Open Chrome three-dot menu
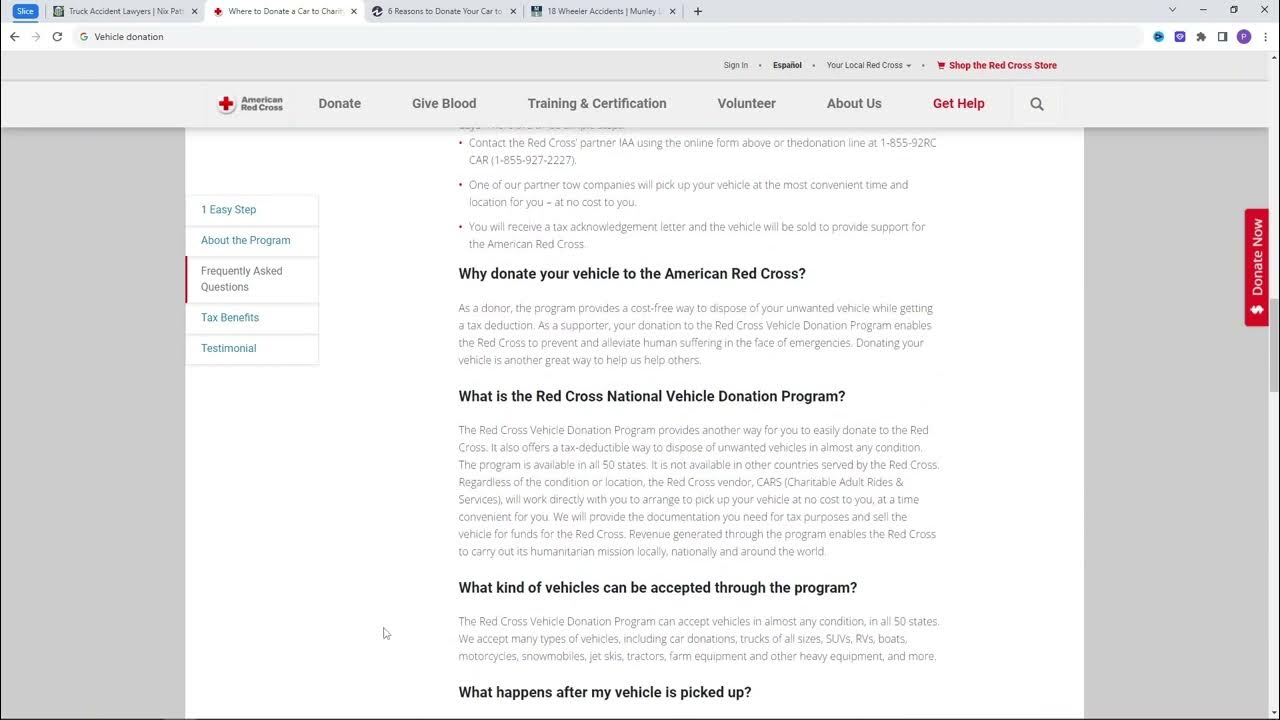Image resolution: width=1280 pixels, height=720 pixels. click(1265, 37)
